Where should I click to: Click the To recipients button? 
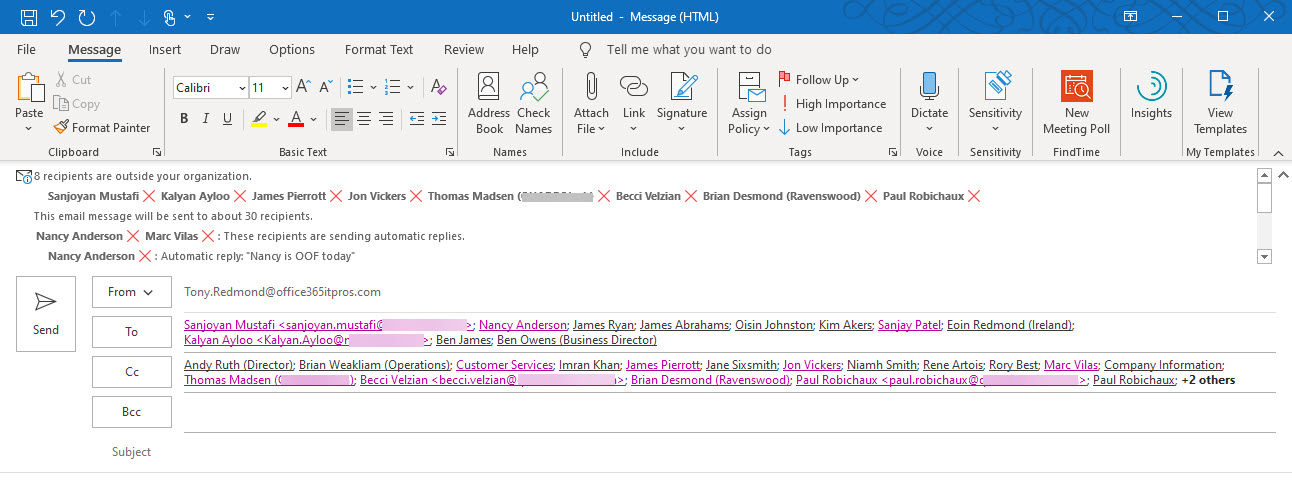(x=132, y=332)
